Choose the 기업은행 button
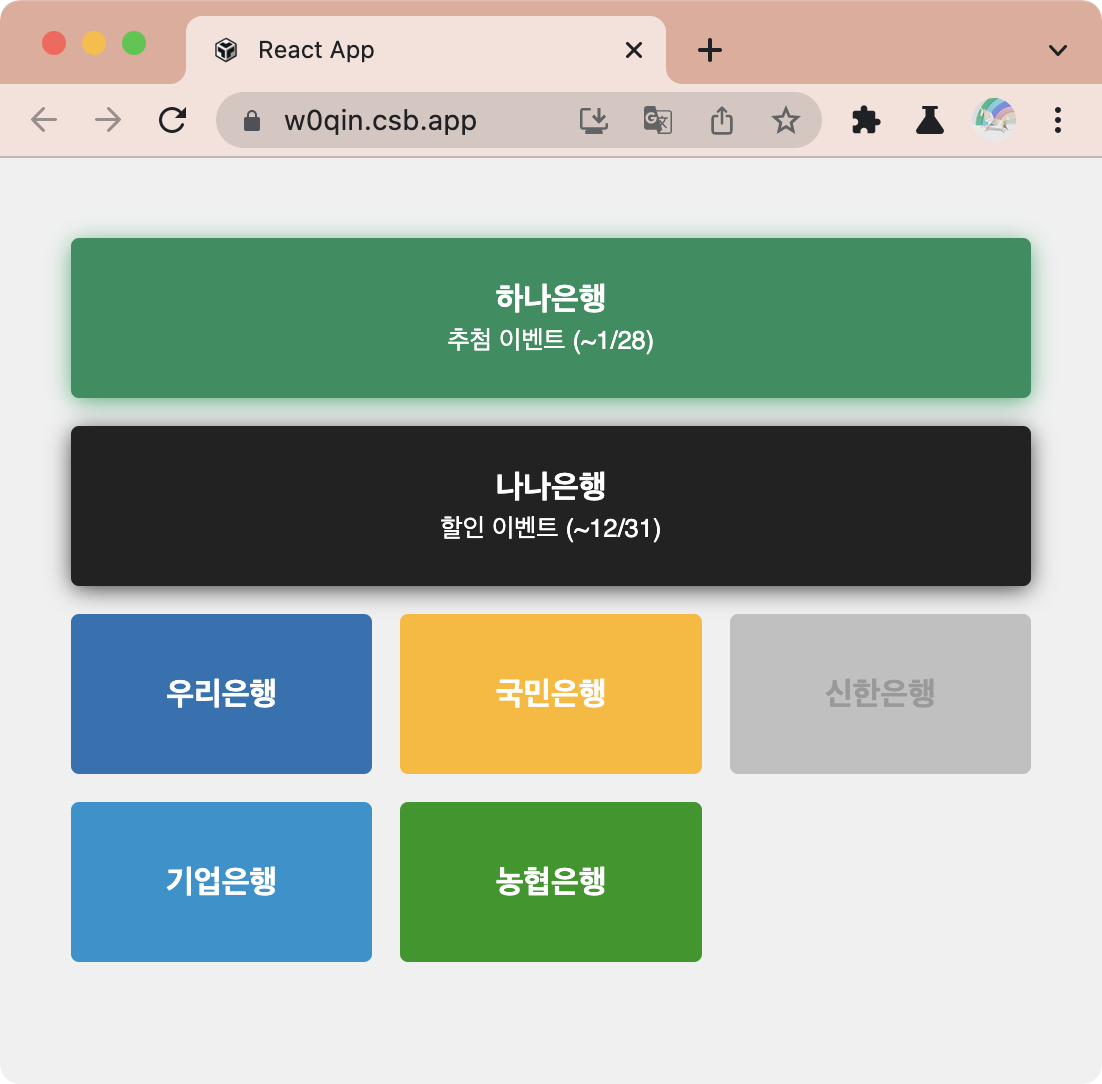 point(221,882)
